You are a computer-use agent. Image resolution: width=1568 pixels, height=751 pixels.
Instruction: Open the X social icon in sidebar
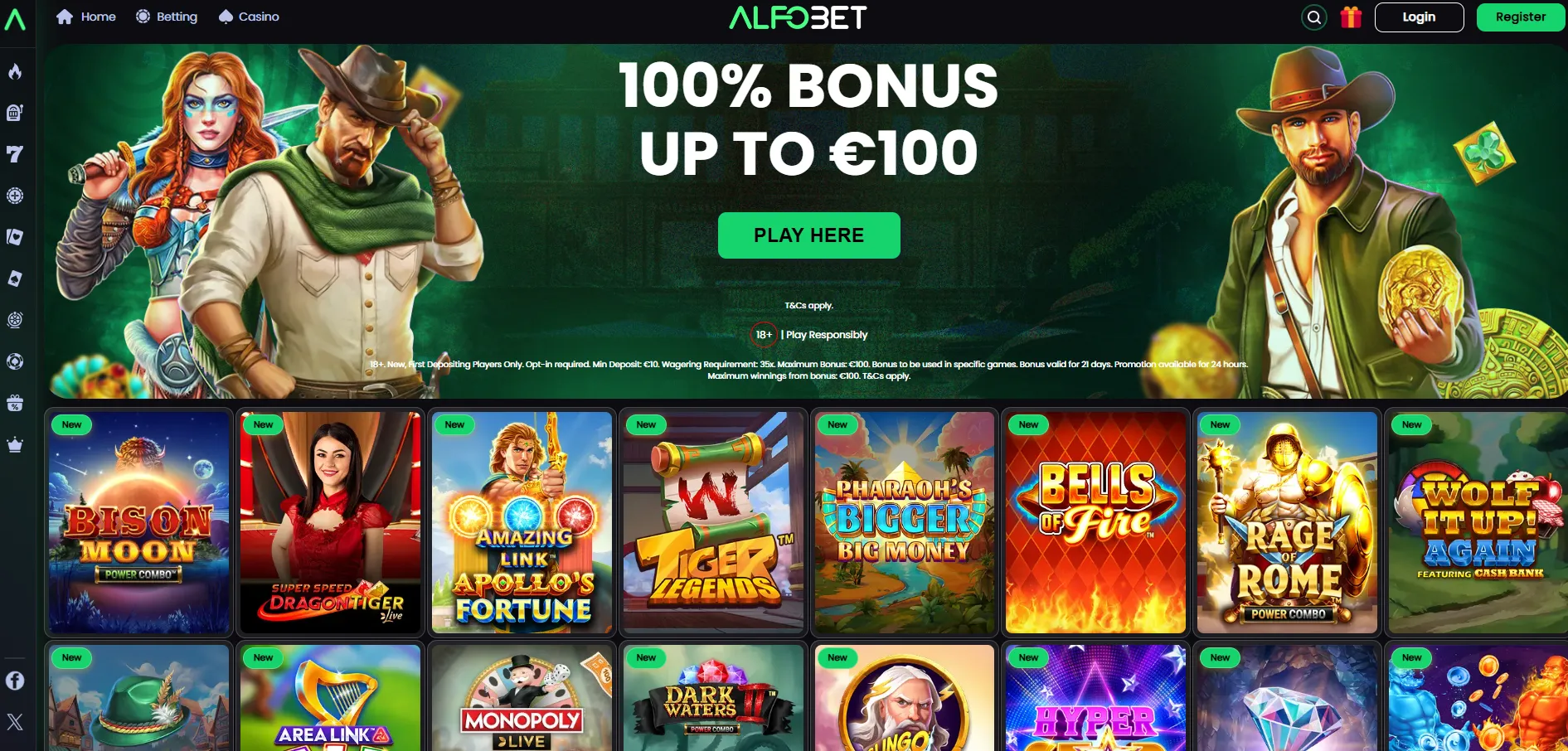pos(15,722)
